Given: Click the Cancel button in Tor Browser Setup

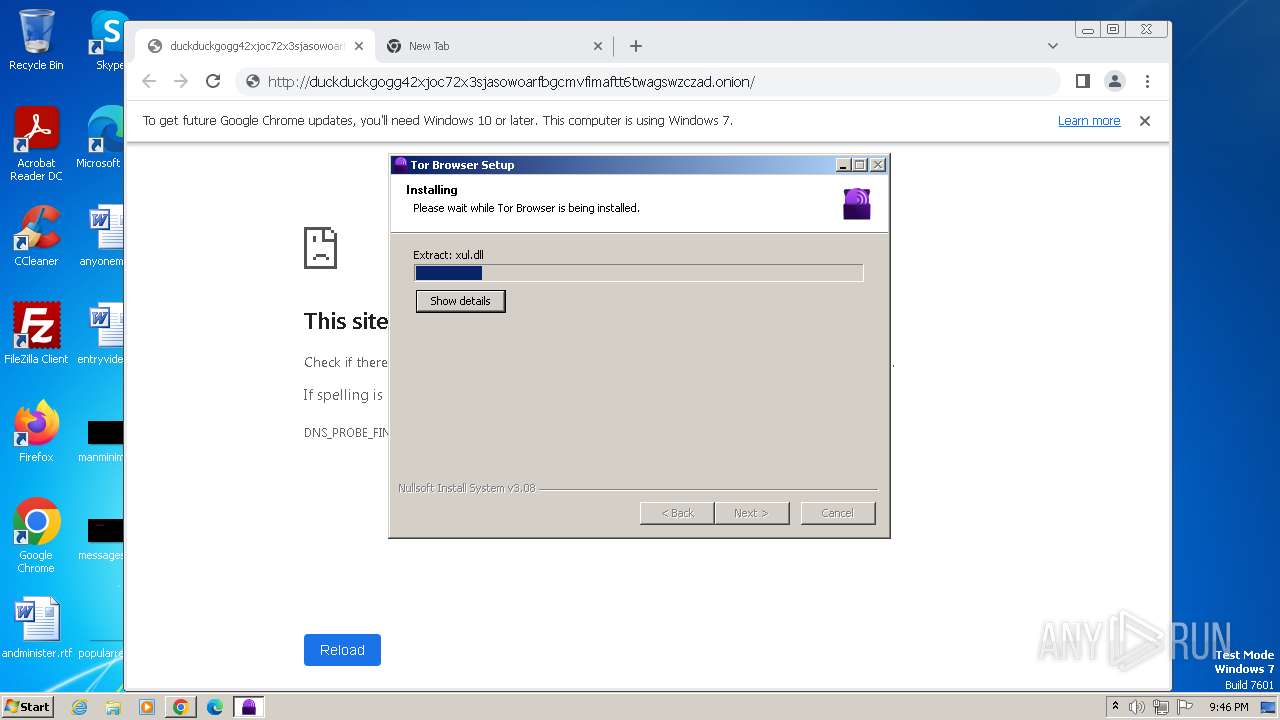Looking at the screenshot, I should (838, 513).
